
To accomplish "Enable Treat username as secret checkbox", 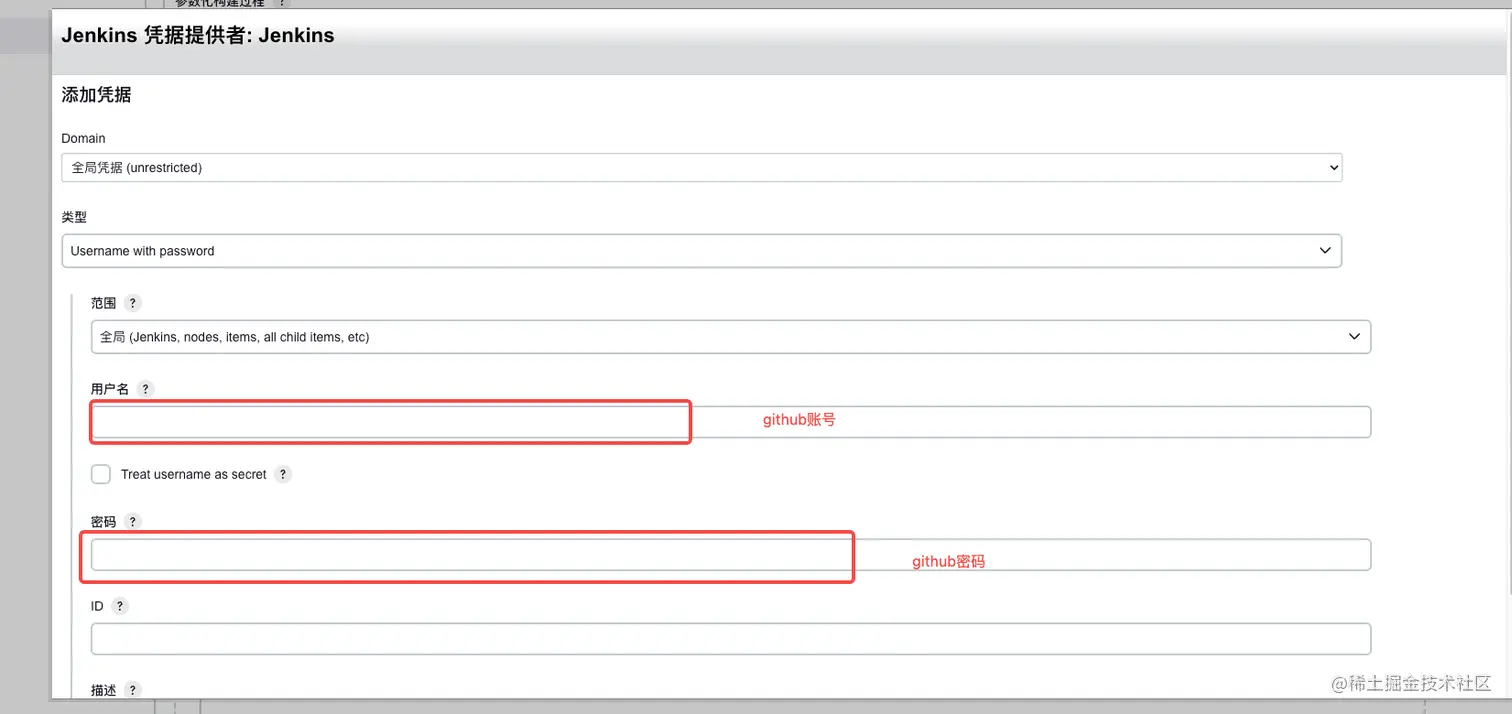I will click(x=101, y=474).
